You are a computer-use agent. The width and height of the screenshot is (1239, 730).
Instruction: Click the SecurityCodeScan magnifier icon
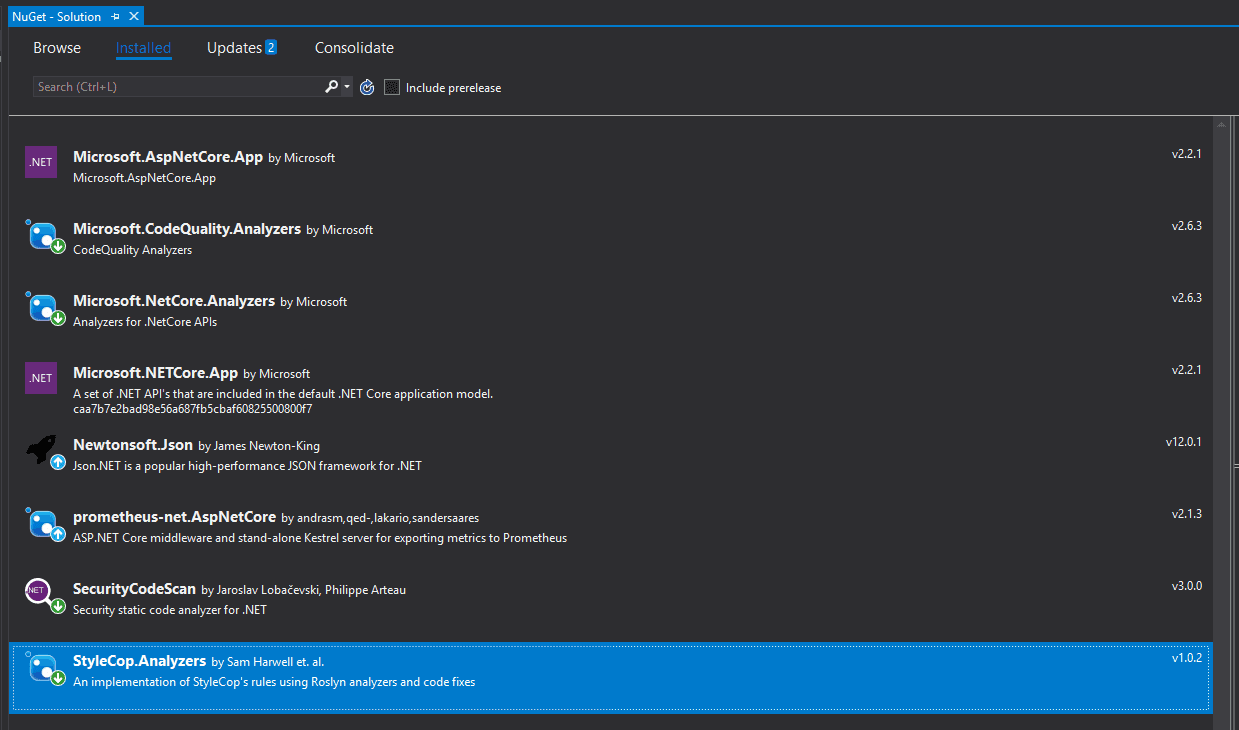44,596
